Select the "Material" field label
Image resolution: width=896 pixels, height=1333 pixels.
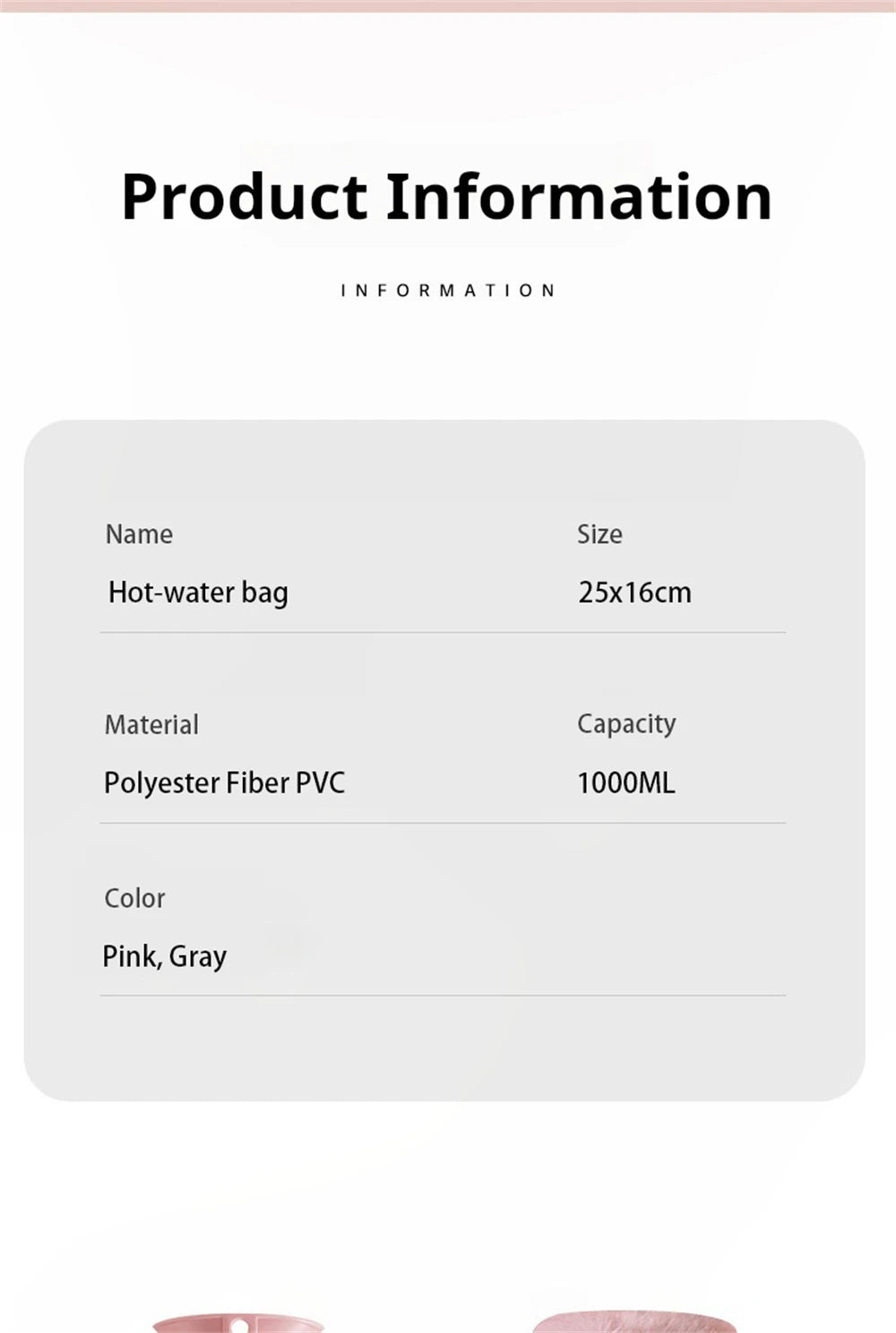tap(151, 724)
